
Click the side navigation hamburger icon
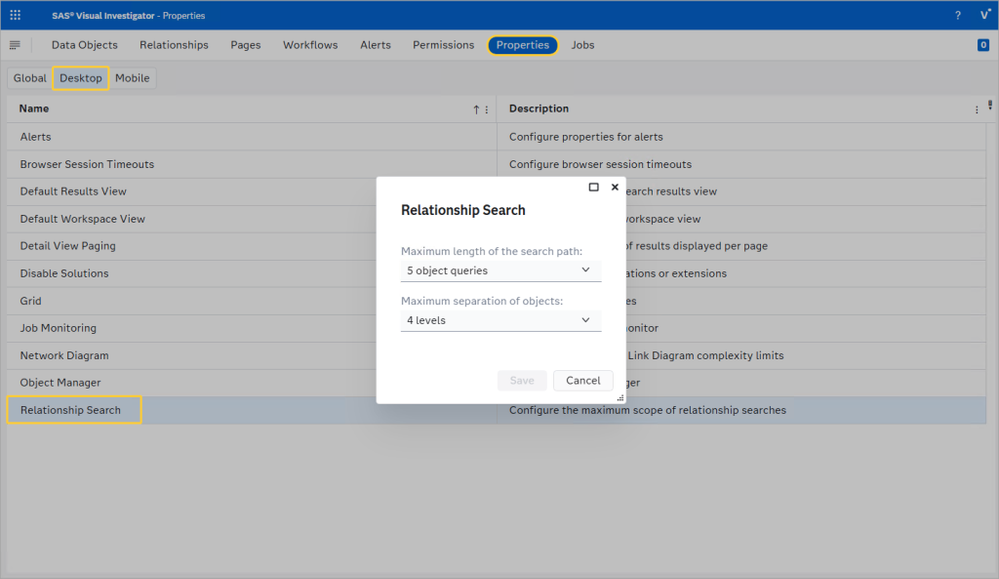[15, 45]
